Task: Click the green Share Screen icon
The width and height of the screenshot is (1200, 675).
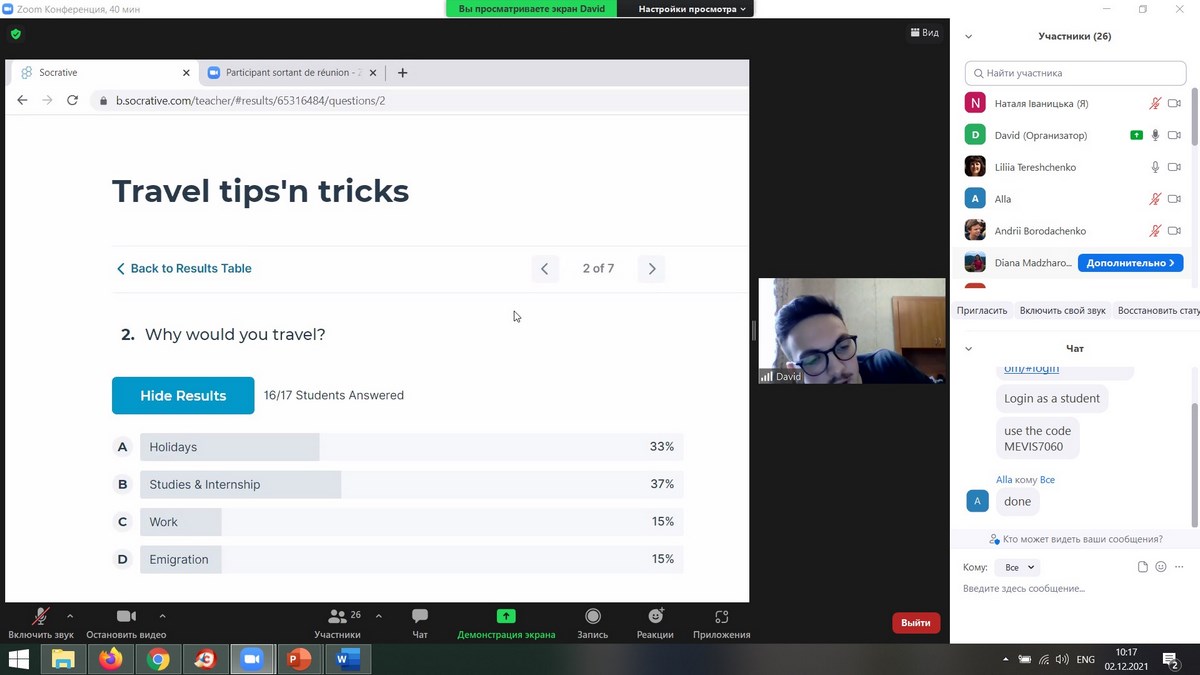Action: click(506, 617)
